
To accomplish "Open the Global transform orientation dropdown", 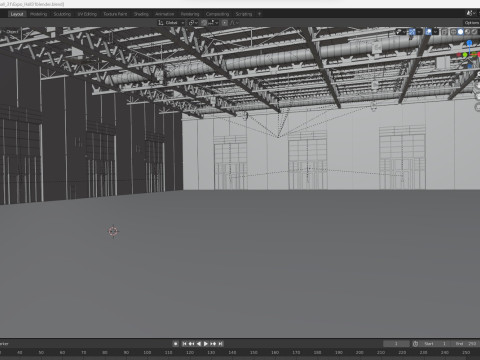I will tap(171, 23).
